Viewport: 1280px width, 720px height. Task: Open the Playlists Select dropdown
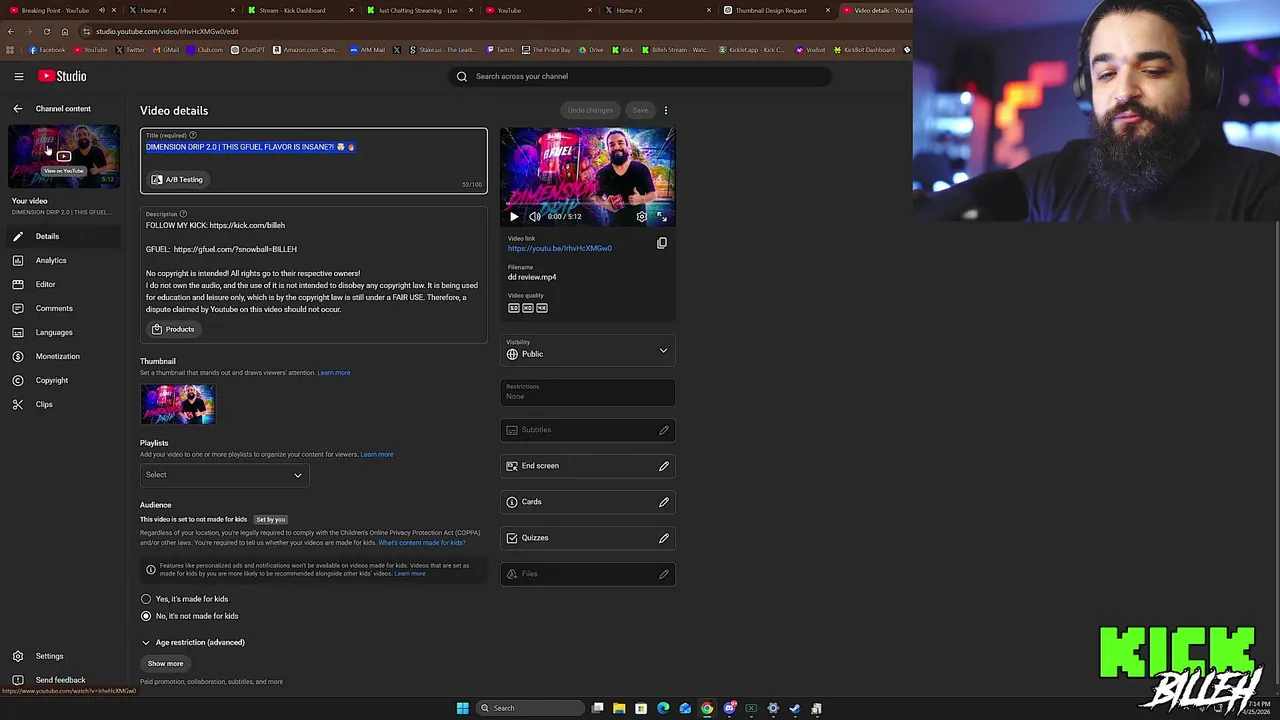tap(224, 475)
